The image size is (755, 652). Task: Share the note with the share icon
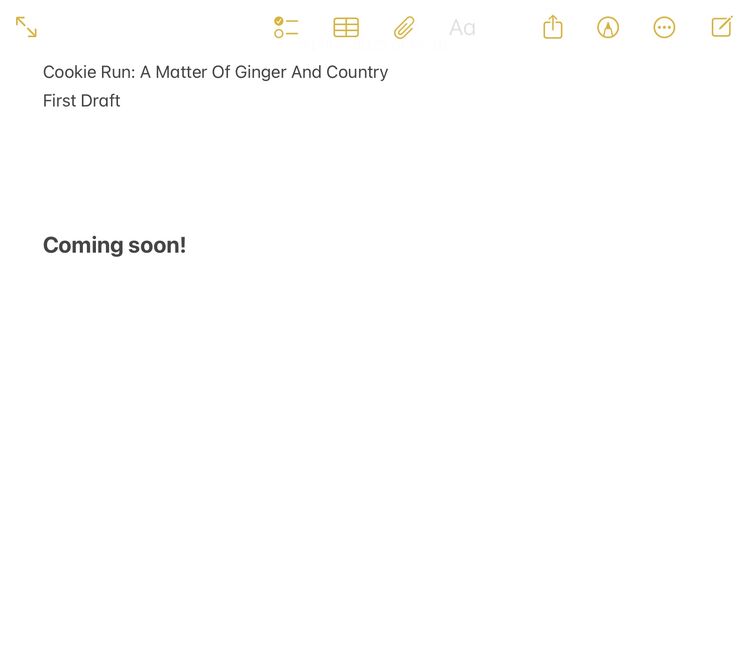[553, 27]
